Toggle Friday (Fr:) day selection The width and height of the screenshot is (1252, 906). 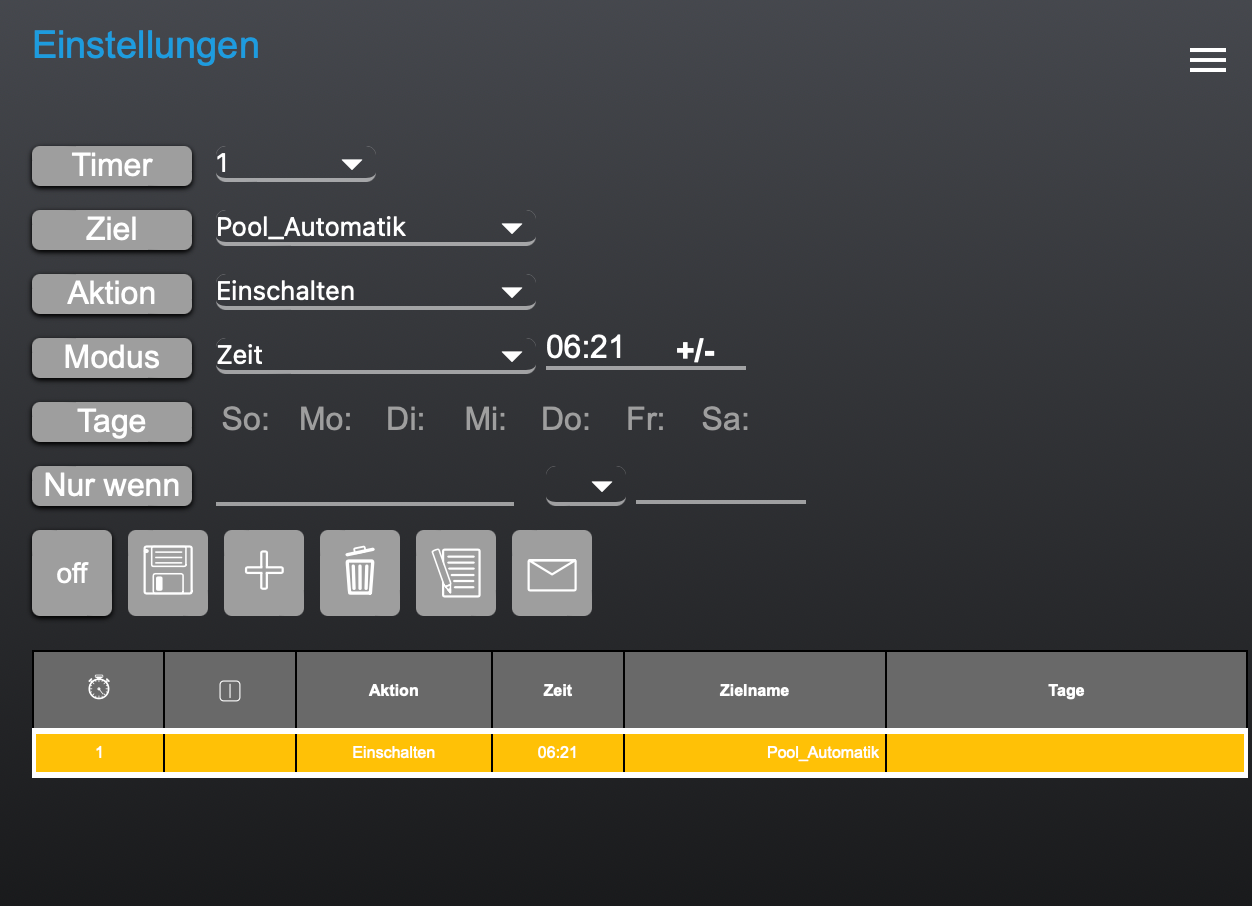click(x=645, y=419)
